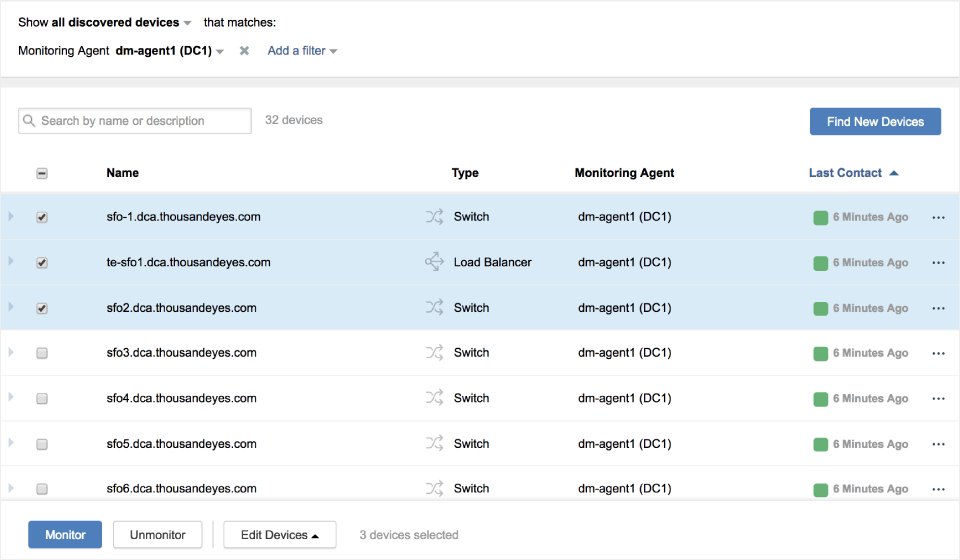The image size is (960, 560).
Task: Toggle the select-all checkbox in header
Action: click(42, 173)
